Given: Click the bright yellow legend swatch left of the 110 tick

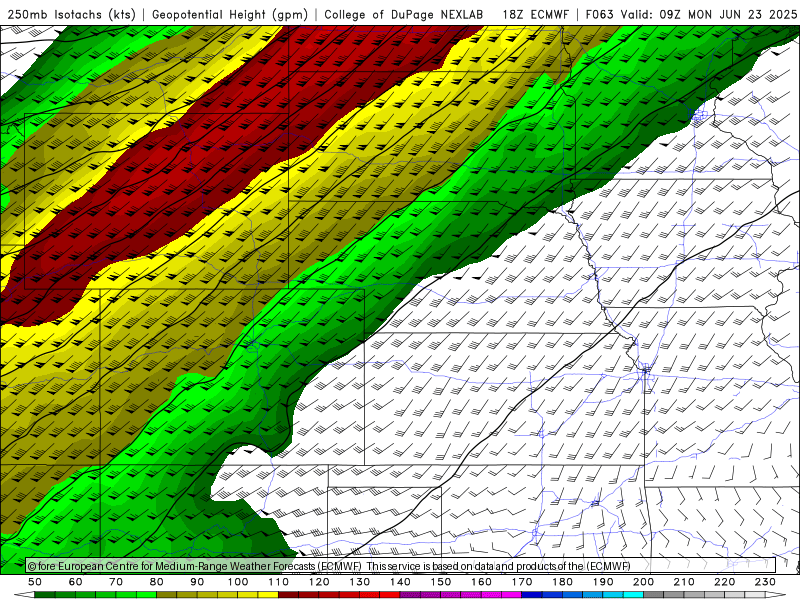Looking at the screenshot, I should [x=268, y=595].
